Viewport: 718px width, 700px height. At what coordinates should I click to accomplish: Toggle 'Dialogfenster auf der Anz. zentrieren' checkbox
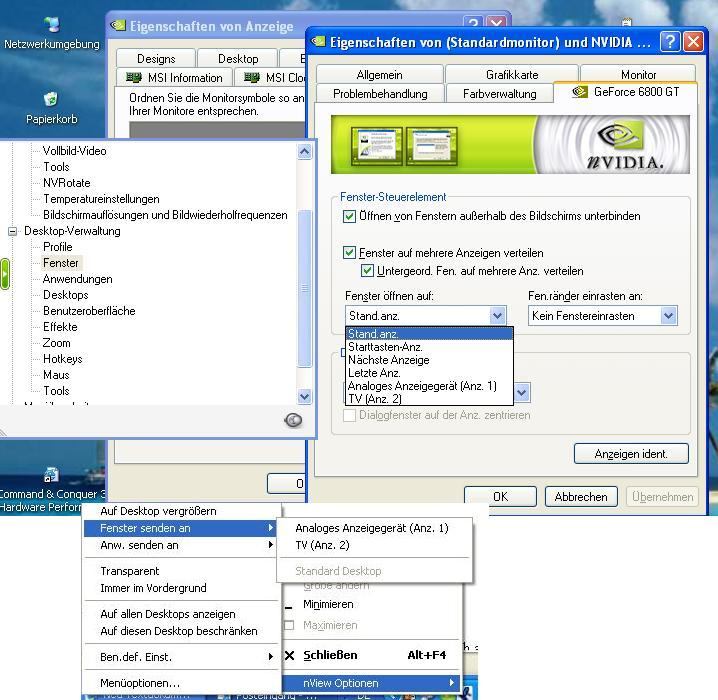tap(349, 415)
